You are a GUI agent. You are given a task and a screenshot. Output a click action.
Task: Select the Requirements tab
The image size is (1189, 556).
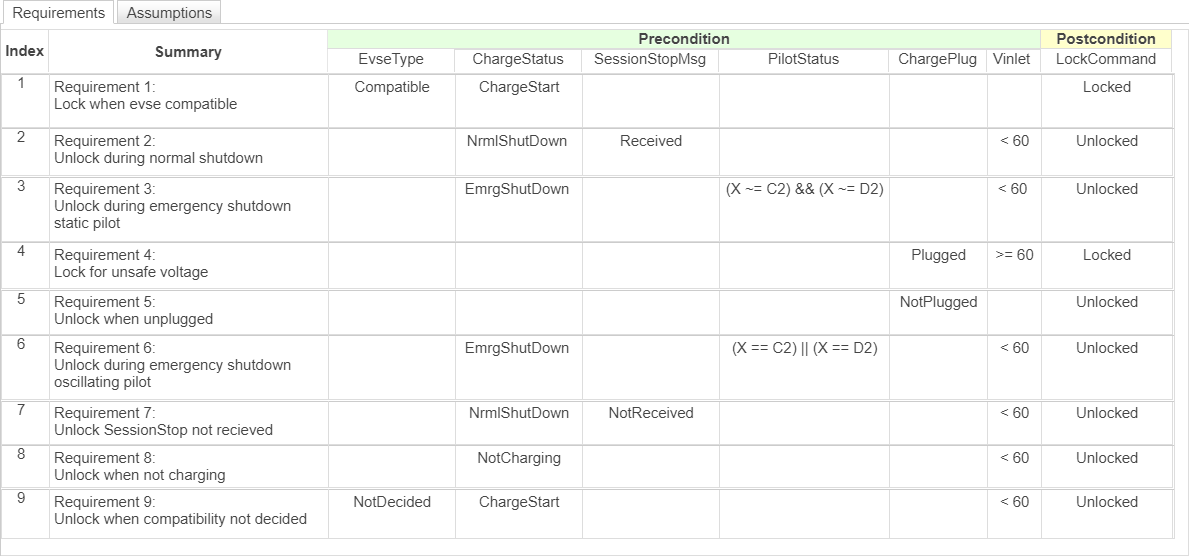(58, 13)
